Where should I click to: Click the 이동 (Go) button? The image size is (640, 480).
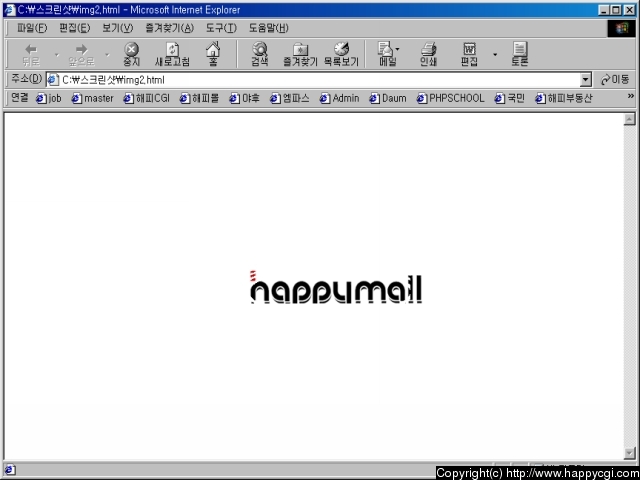point(615,80)
